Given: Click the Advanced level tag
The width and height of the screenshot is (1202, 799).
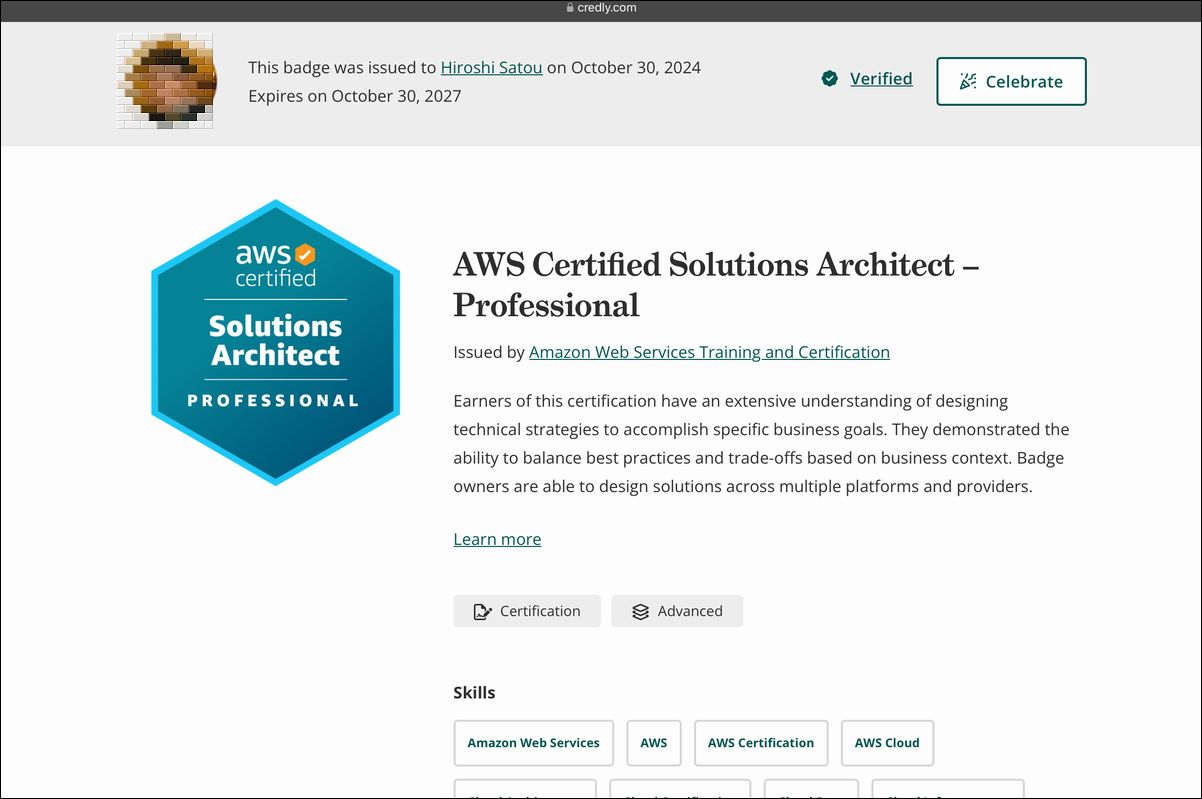Looking at the screenshot, I should pyautogui.click(x=677, y=611).
